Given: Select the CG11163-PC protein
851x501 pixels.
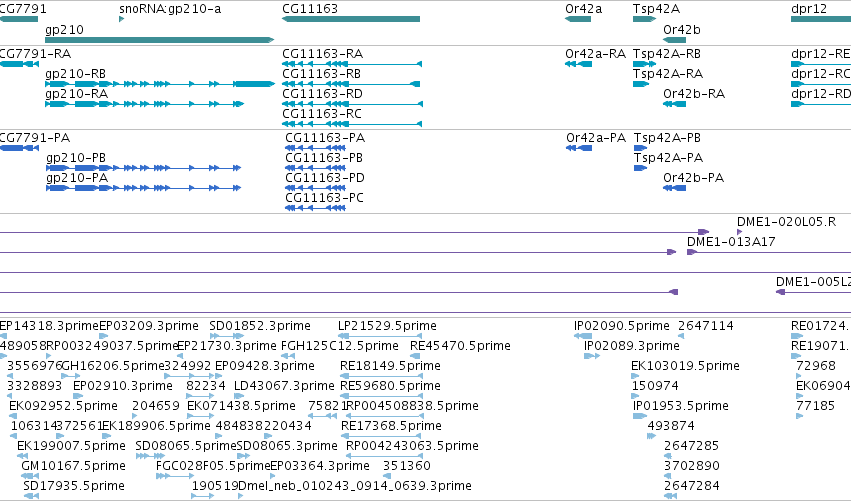Looking at the screenshot, I should tap(315, 208).
